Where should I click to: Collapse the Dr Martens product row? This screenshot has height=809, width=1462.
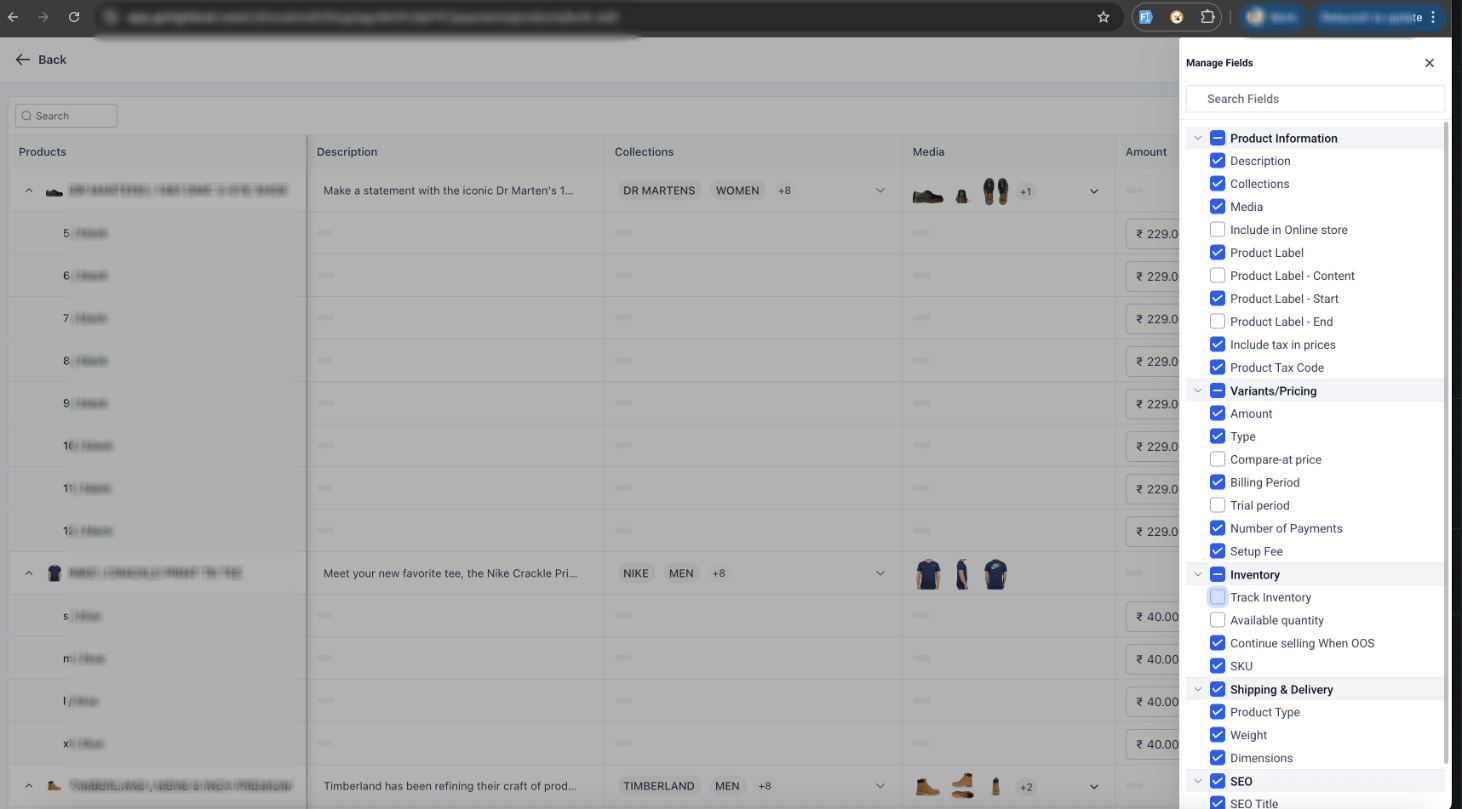pyautogui.click(x=29, y=191)
